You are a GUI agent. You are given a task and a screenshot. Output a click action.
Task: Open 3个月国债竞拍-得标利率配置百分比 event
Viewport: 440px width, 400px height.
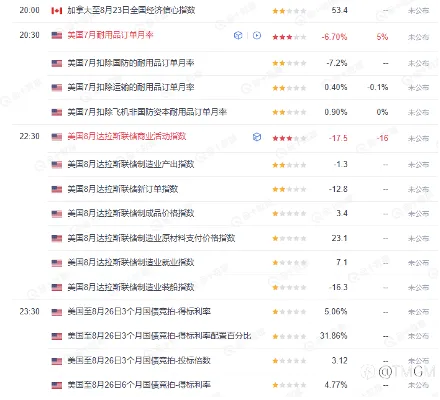point(159,336)
